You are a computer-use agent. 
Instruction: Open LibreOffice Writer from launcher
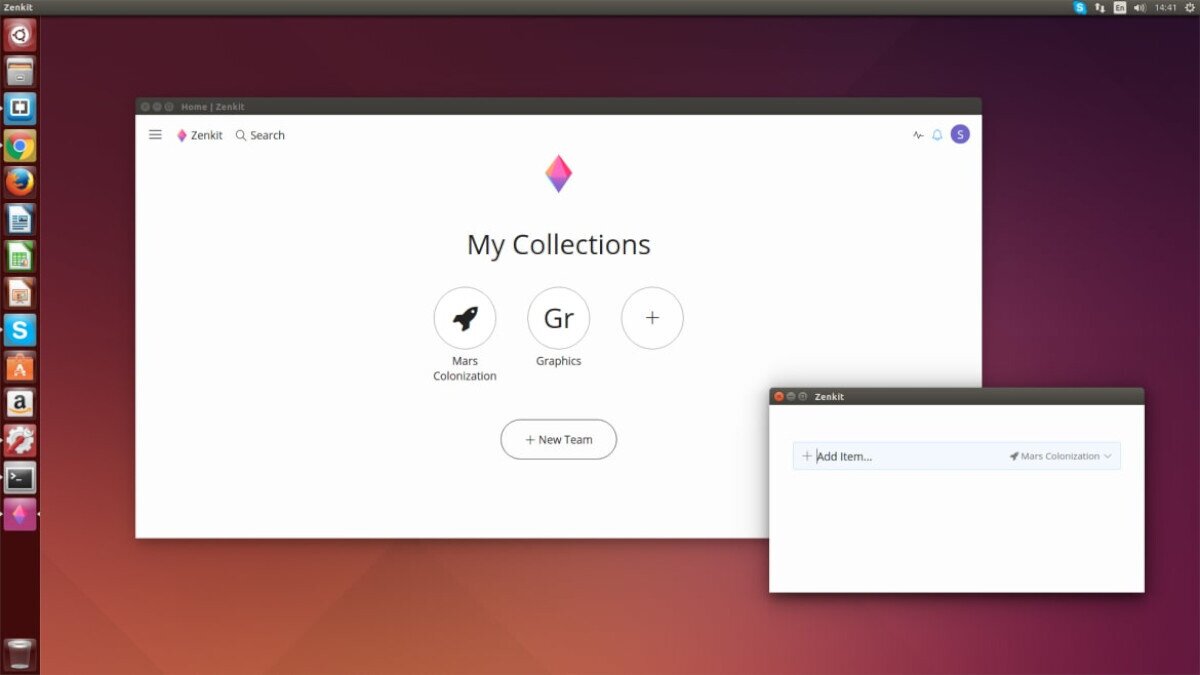(x=20, y=219)
